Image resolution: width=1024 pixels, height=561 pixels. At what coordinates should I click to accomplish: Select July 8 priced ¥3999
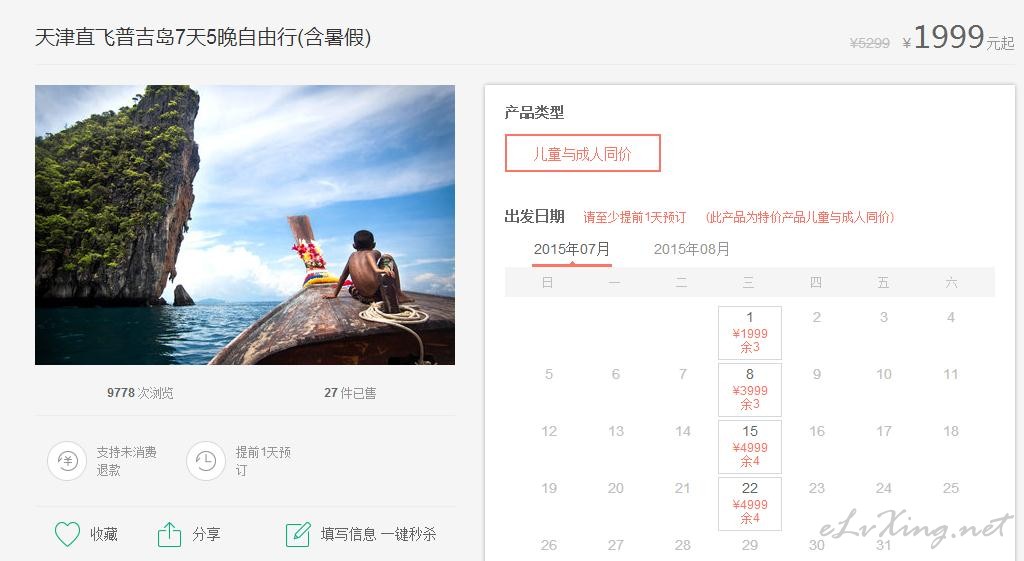click(x=750, y=389)
